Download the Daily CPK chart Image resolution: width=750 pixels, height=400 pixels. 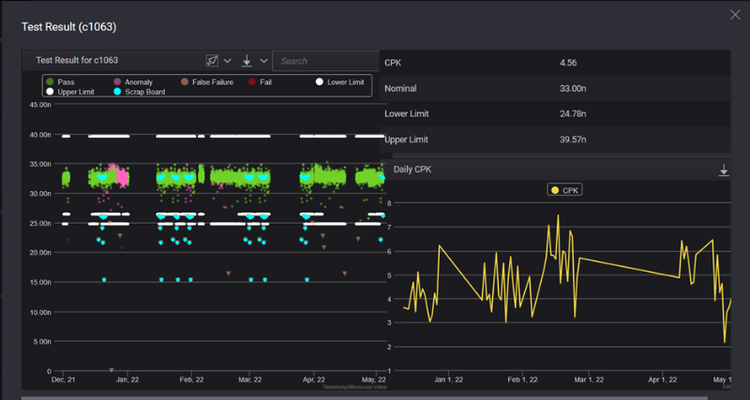pyautogui.click(x=724, y=171)
